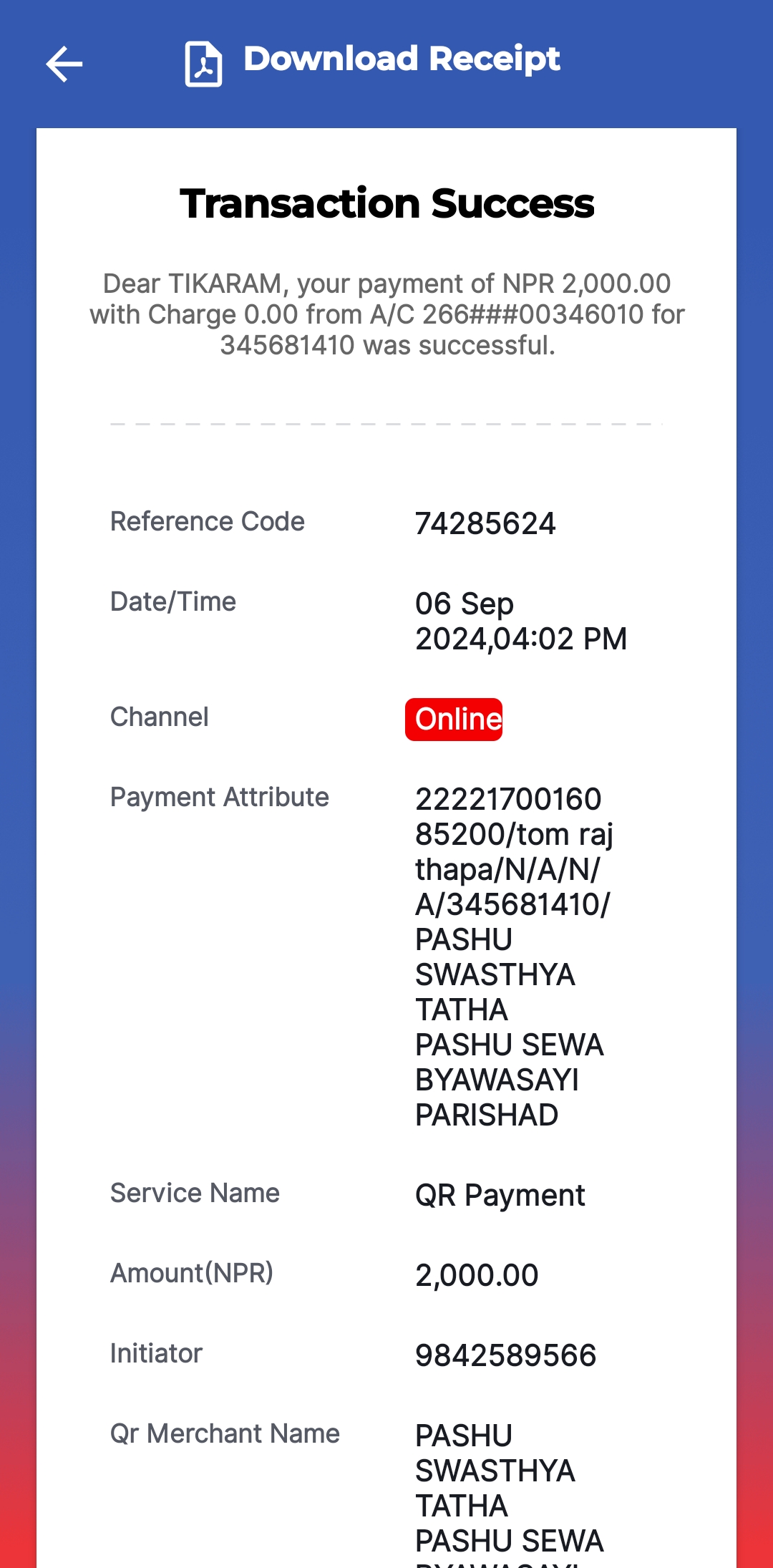Click the Dear TIKARAM payment confirmation message

click(x=387, y=314)
